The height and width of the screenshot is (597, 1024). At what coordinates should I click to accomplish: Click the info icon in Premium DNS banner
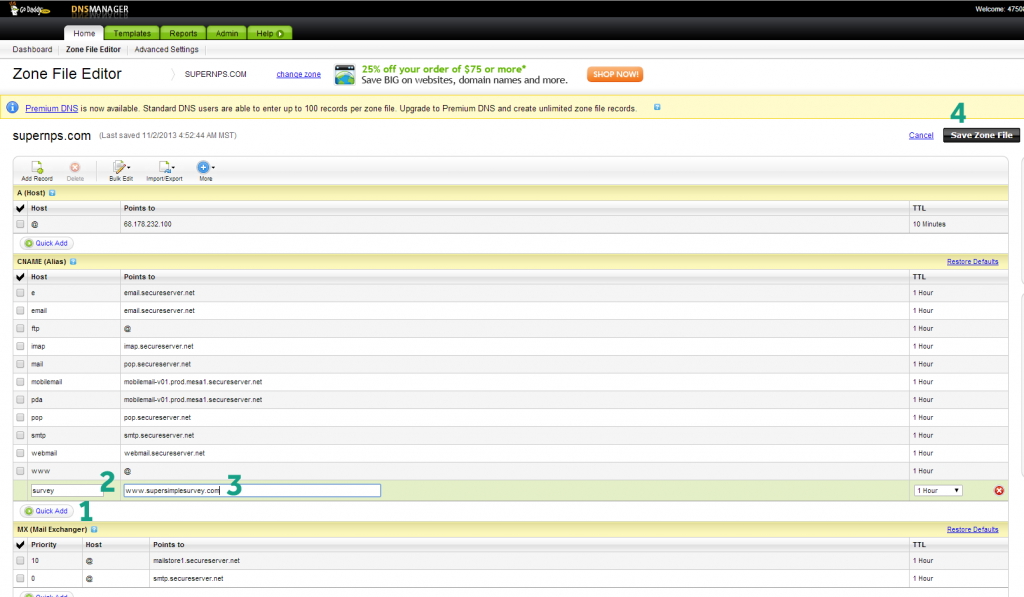(x=12, y=107)
